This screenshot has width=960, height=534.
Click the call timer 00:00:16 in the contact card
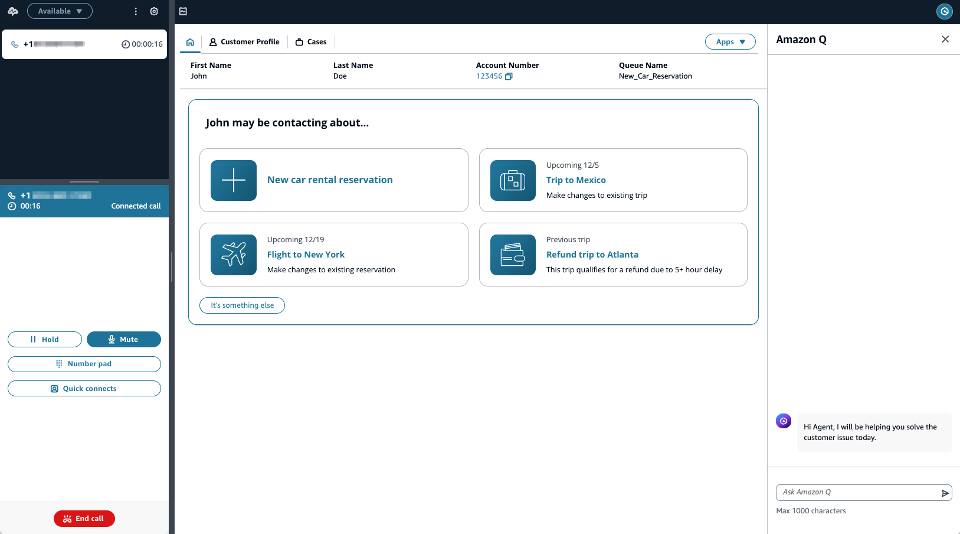click(x=142, y=44)
